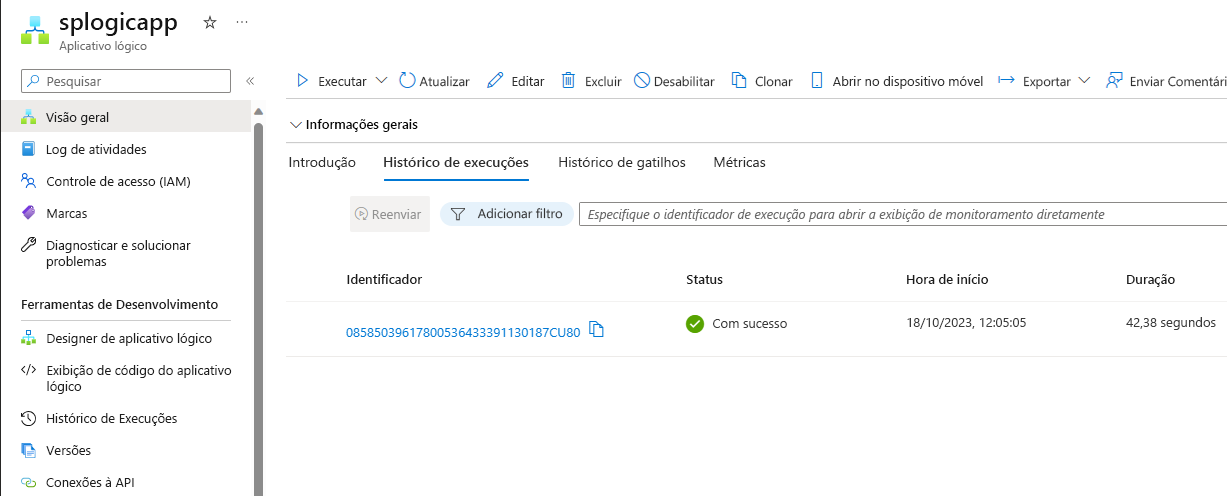Collapse the sidebar with the double chevron

tap(250, 81)
